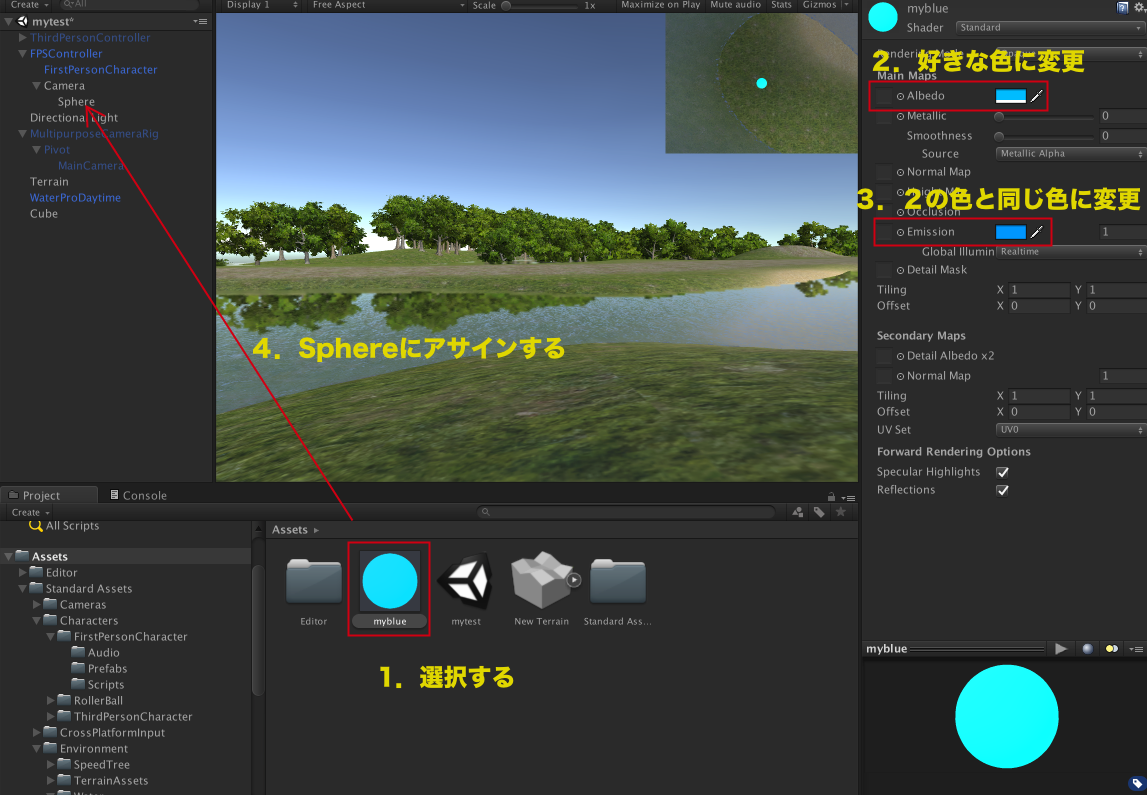The height and width of the screenshot is (795, 1147).
Task: Expand the Cameras folder in Project tree
Action: pos(37,605)
